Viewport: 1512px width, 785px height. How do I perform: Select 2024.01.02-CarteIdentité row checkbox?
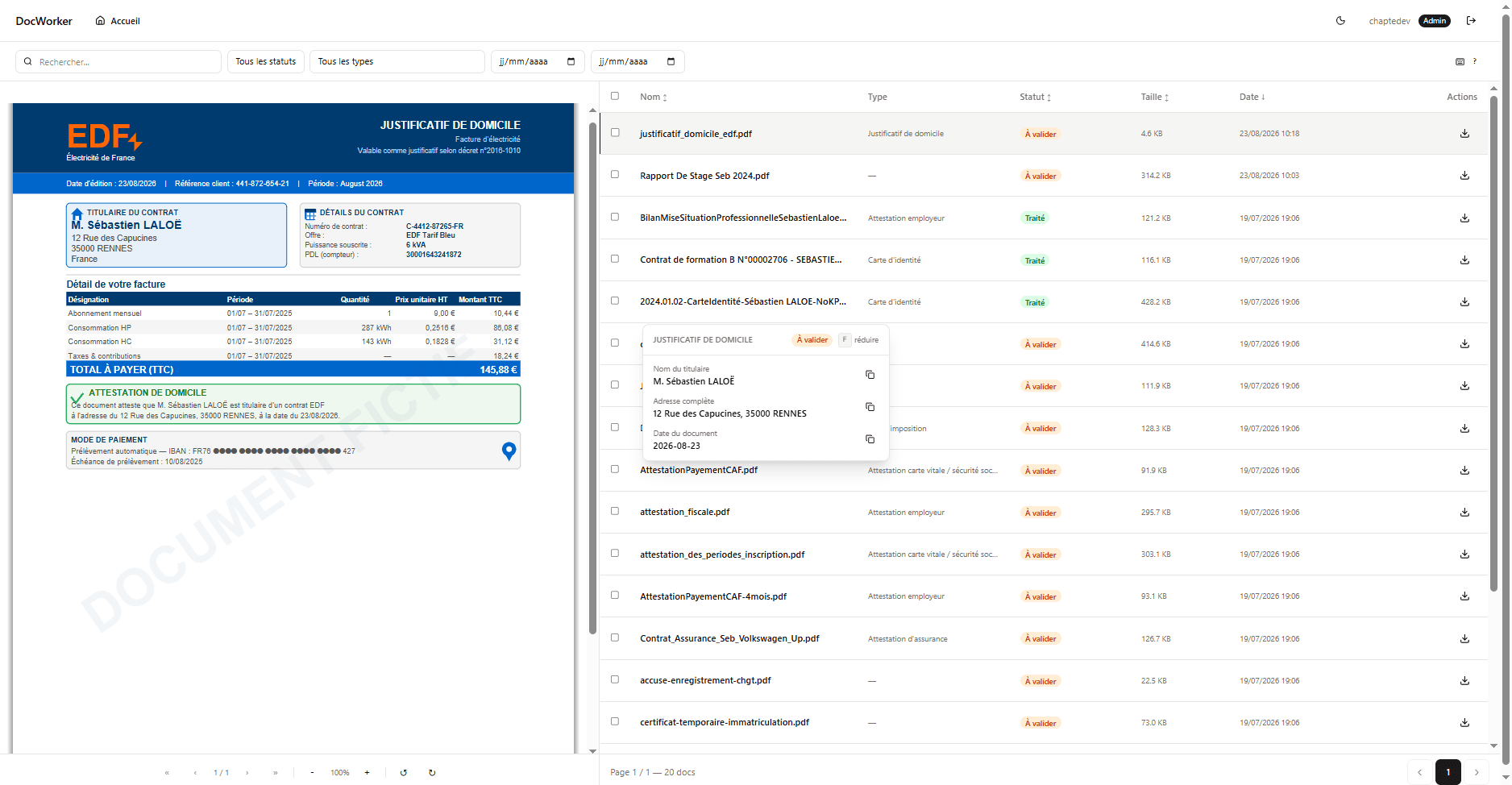615,301
